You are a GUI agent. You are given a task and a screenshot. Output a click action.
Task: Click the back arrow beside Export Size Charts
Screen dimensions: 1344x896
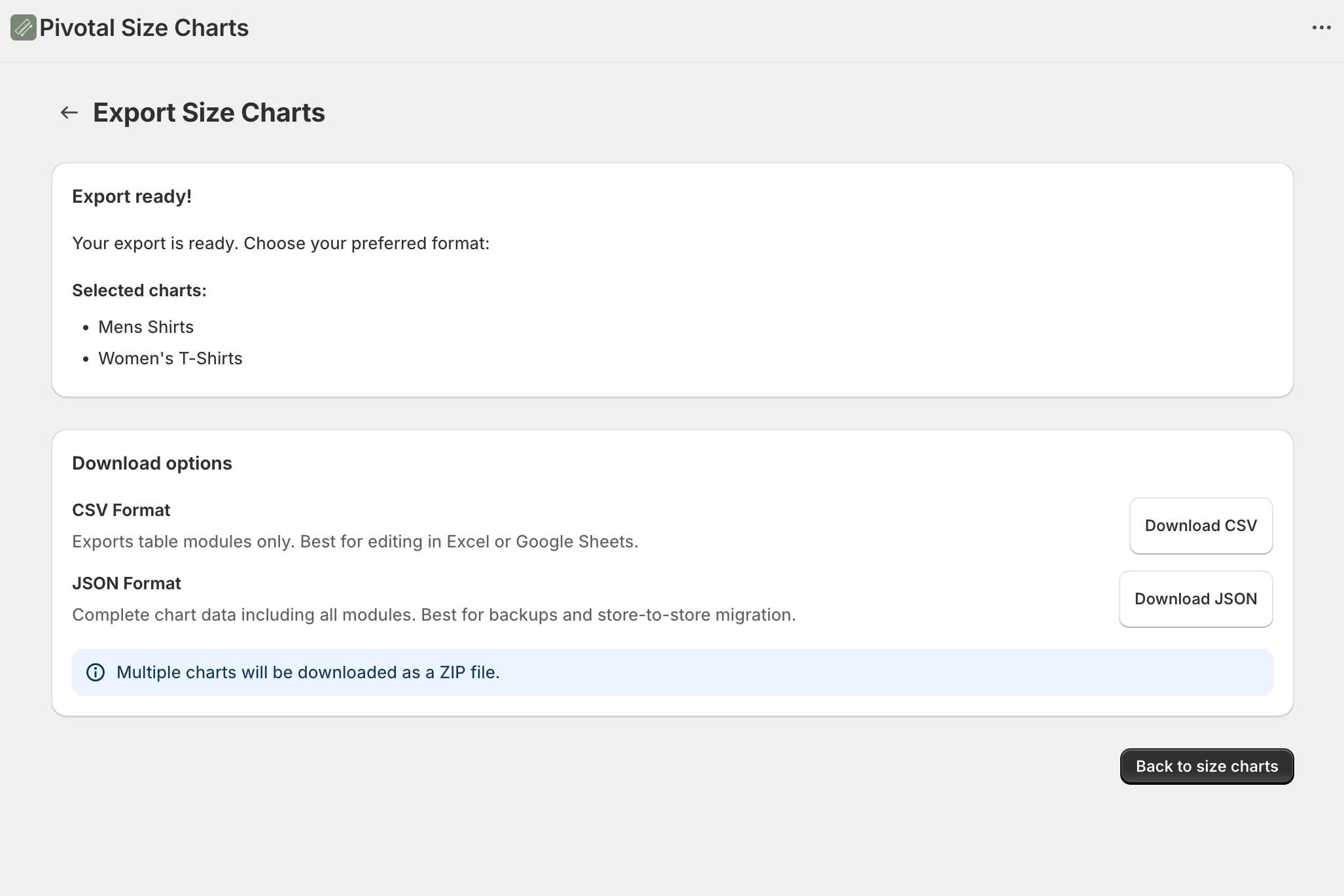point(69,112)
